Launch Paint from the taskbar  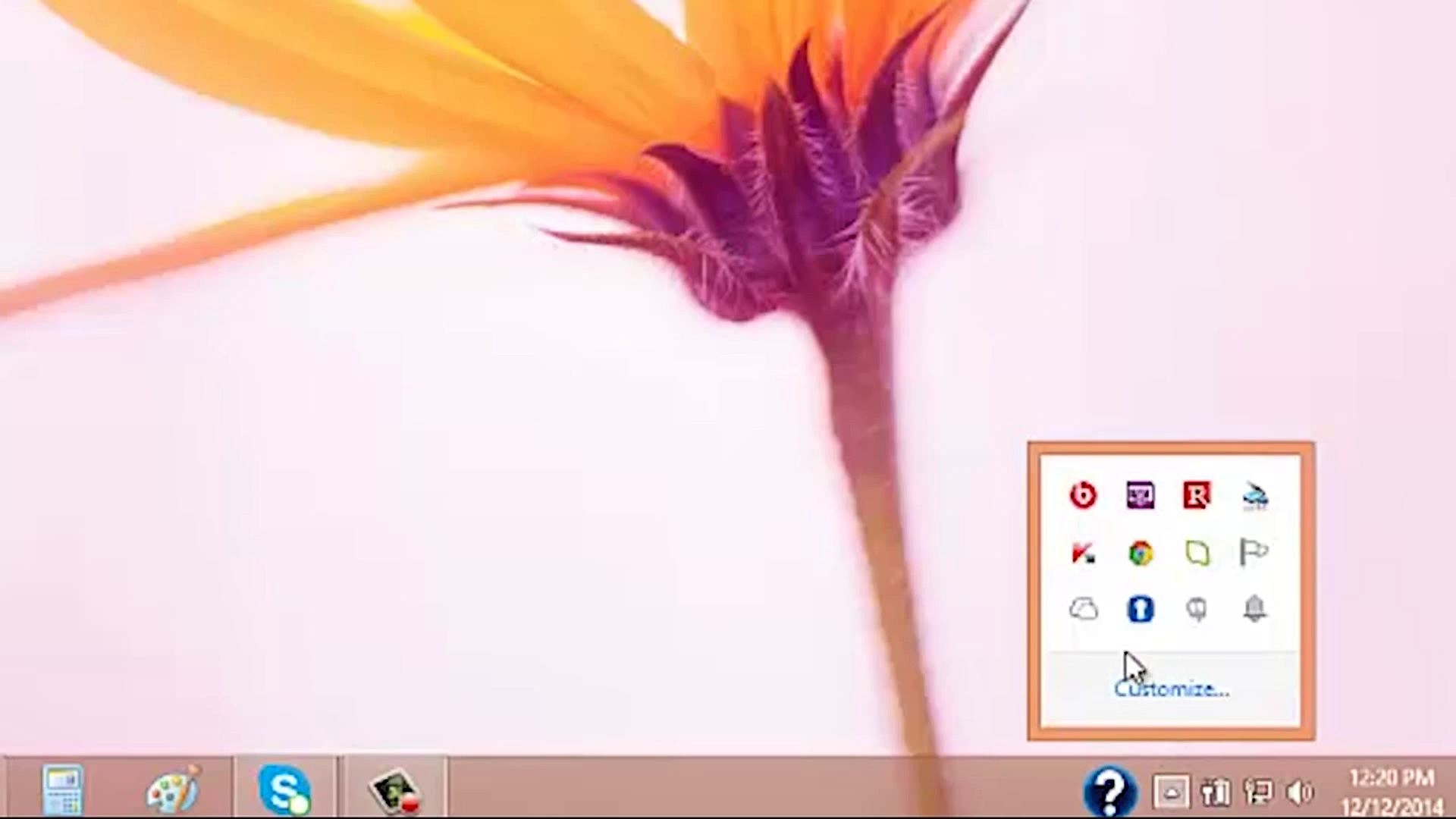pyautogui.click(x=173, y=790)
